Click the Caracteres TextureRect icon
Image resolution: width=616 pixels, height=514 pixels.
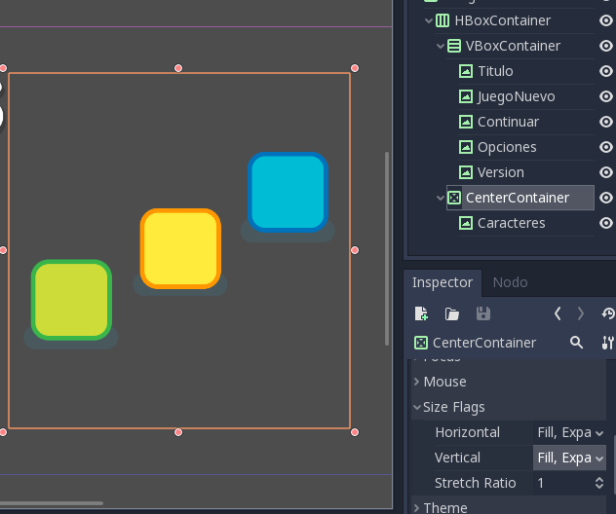pos(466,223)
